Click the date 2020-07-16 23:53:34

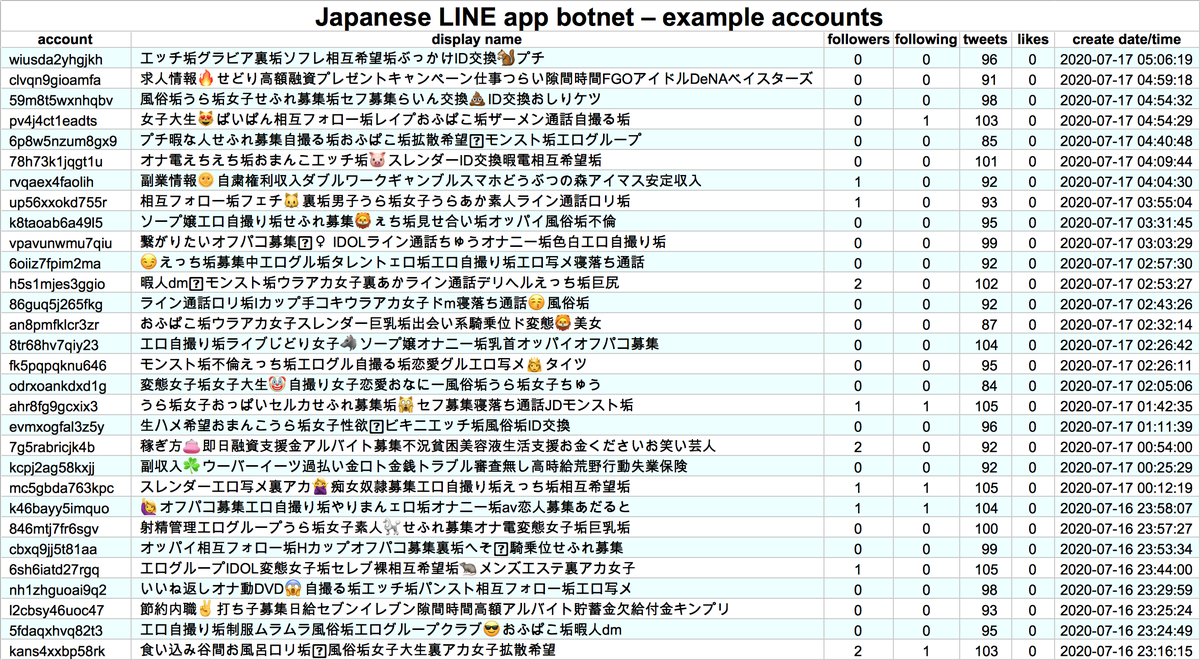1126,549
